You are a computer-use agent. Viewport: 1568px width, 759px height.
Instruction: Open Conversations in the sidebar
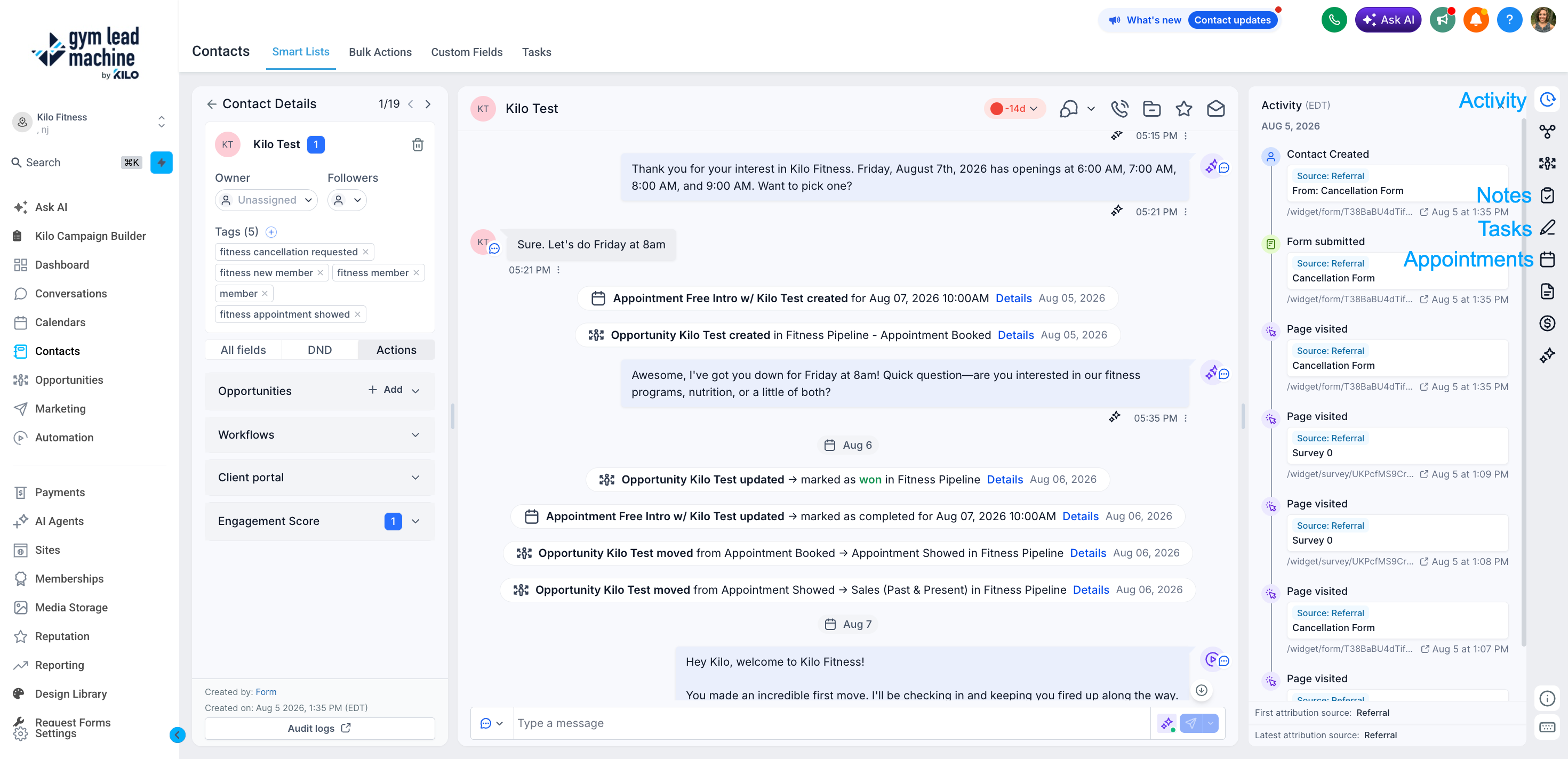coord(70,294)
